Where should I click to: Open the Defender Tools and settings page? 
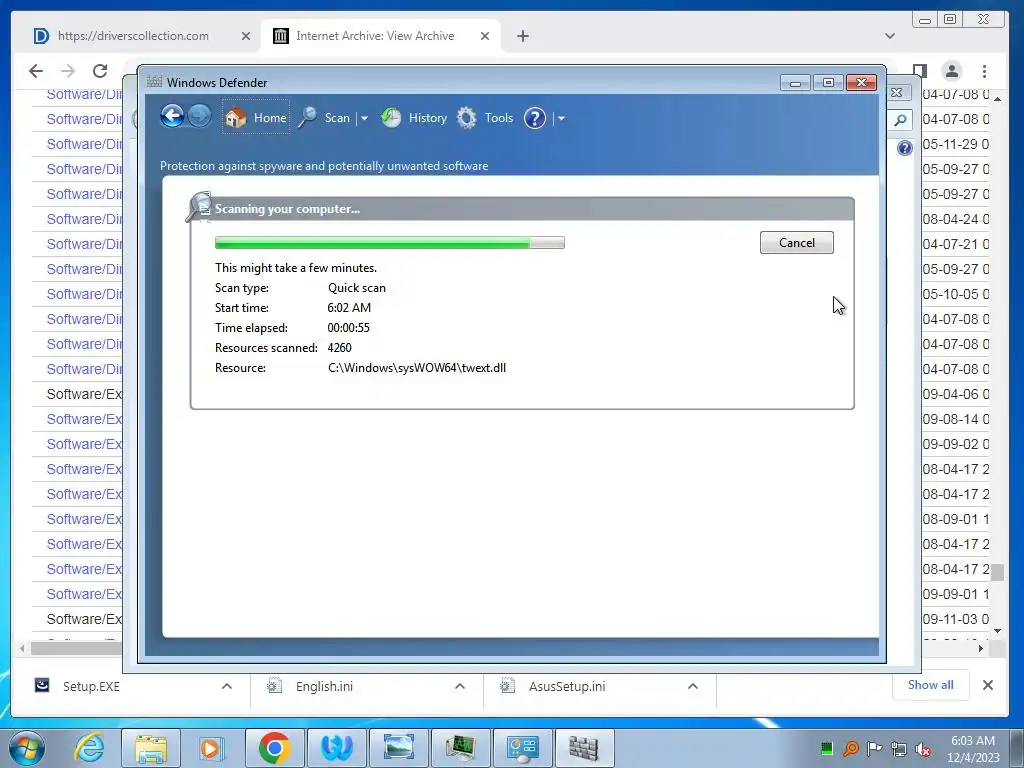[485, 118]
